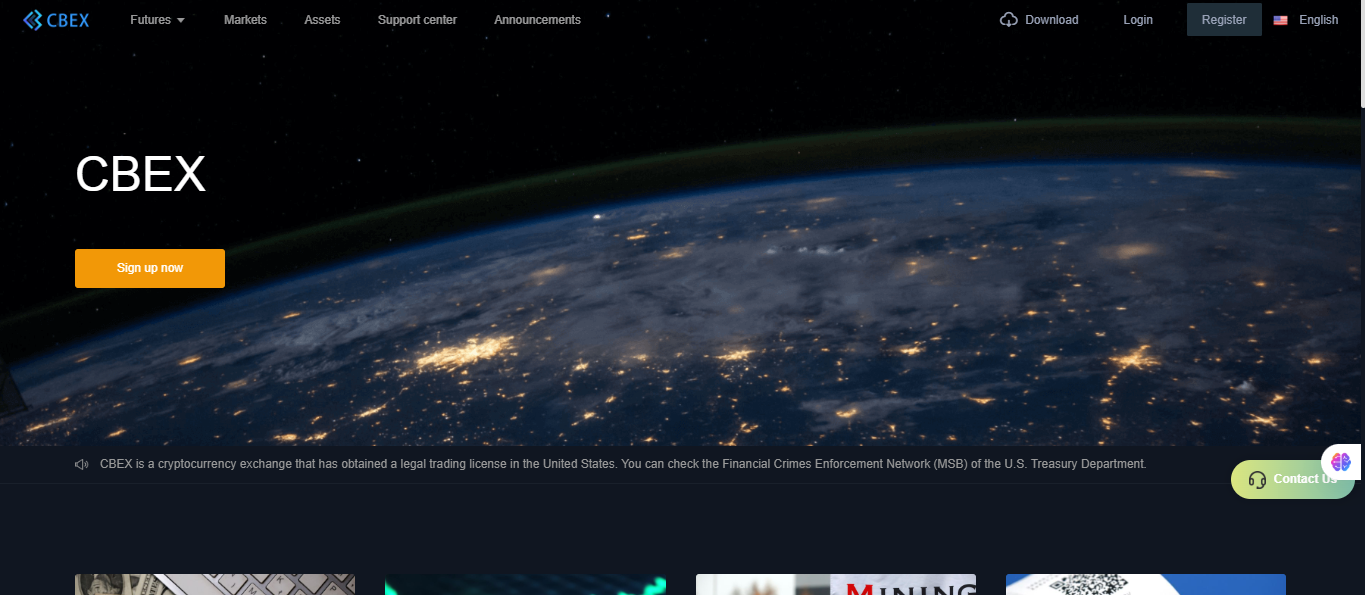1365x595 pixels.
Task: Click the American flag language icon
Action: click(1280, 19)
